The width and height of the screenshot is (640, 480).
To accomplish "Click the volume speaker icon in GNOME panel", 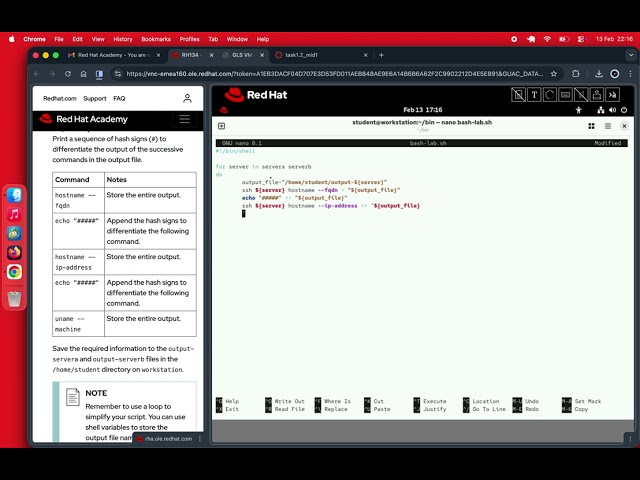I will pyautogui.click(x=612, y=110).
